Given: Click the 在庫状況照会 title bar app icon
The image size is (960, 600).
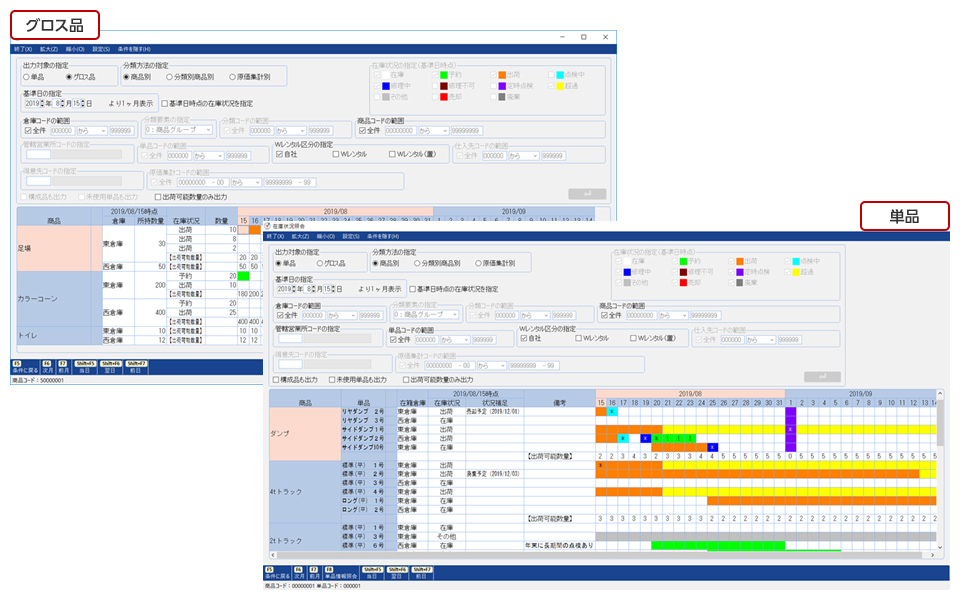Looking at the screenshot, I should 266,226.
